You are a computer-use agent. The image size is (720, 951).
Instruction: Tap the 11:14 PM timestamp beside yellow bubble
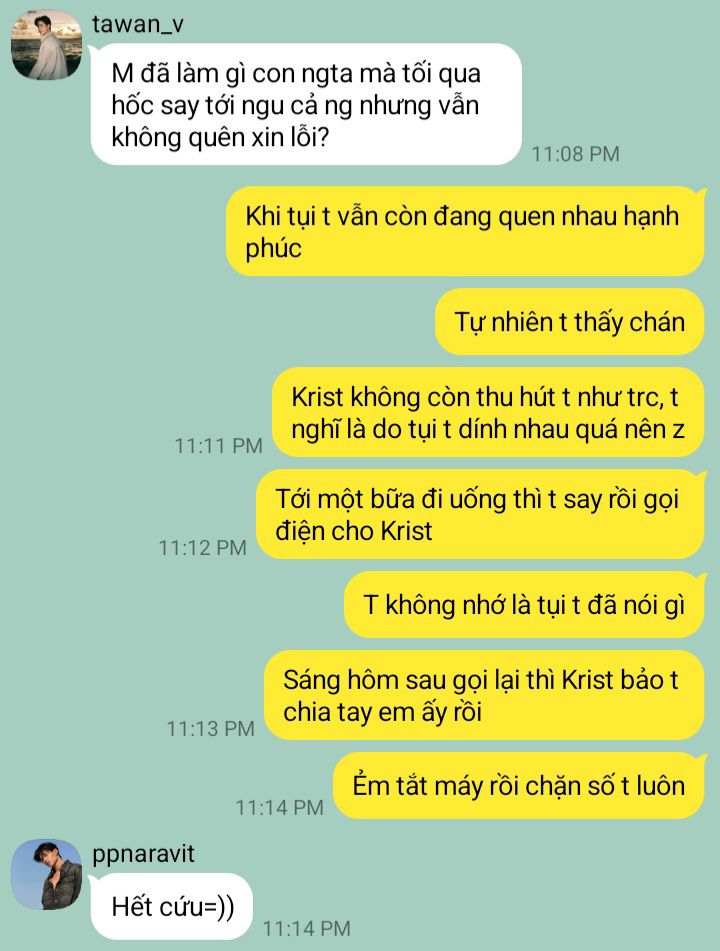280,807
